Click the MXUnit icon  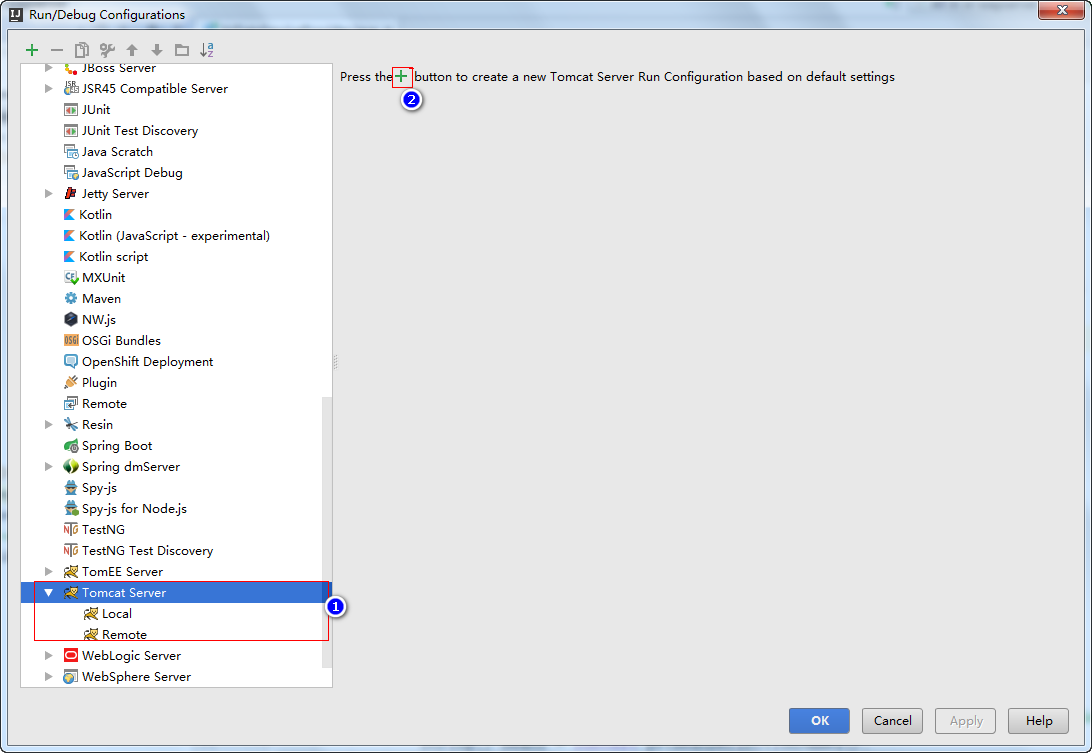70,278
